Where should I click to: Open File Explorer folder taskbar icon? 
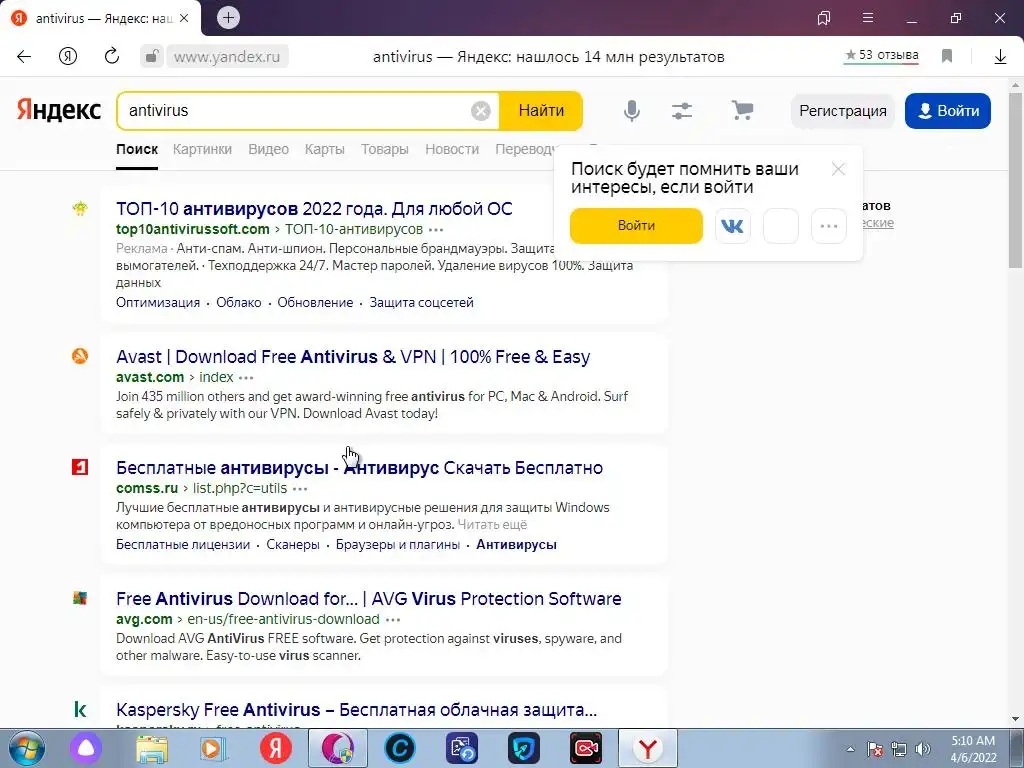coord(152,749)
